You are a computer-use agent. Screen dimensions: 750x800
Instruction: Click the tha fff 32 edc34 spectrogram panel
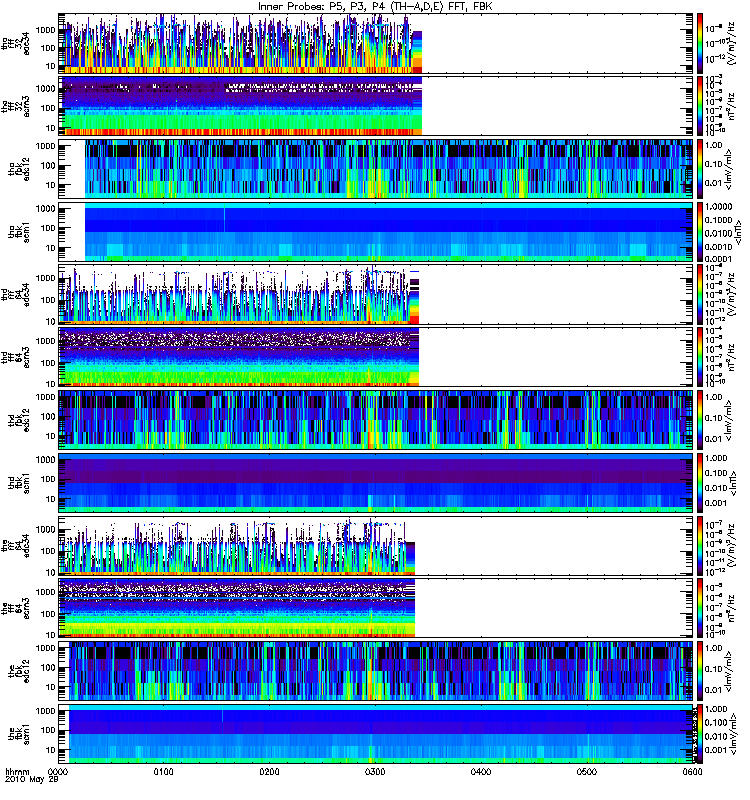click(376, 43)
